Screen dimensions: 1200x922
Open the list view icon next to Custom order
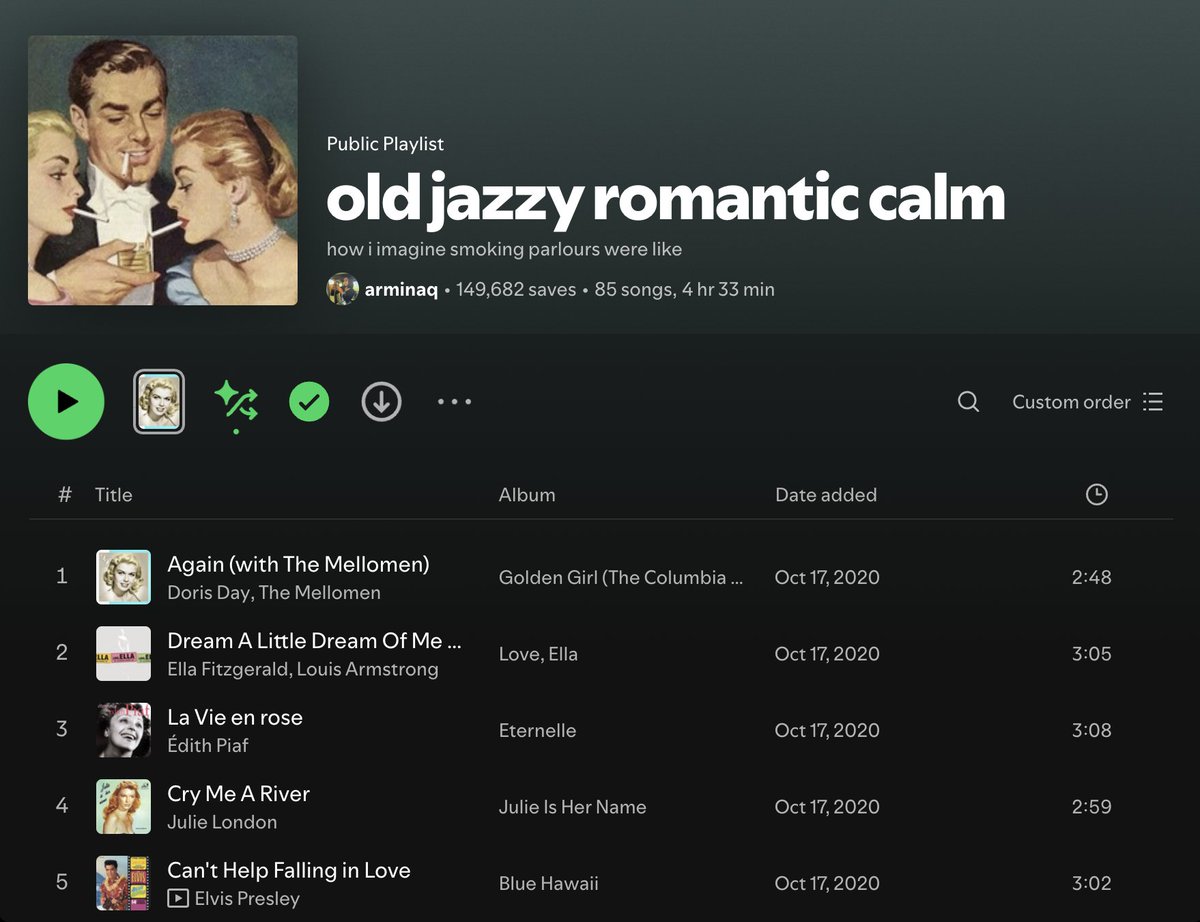click(x=1153, y=402)
